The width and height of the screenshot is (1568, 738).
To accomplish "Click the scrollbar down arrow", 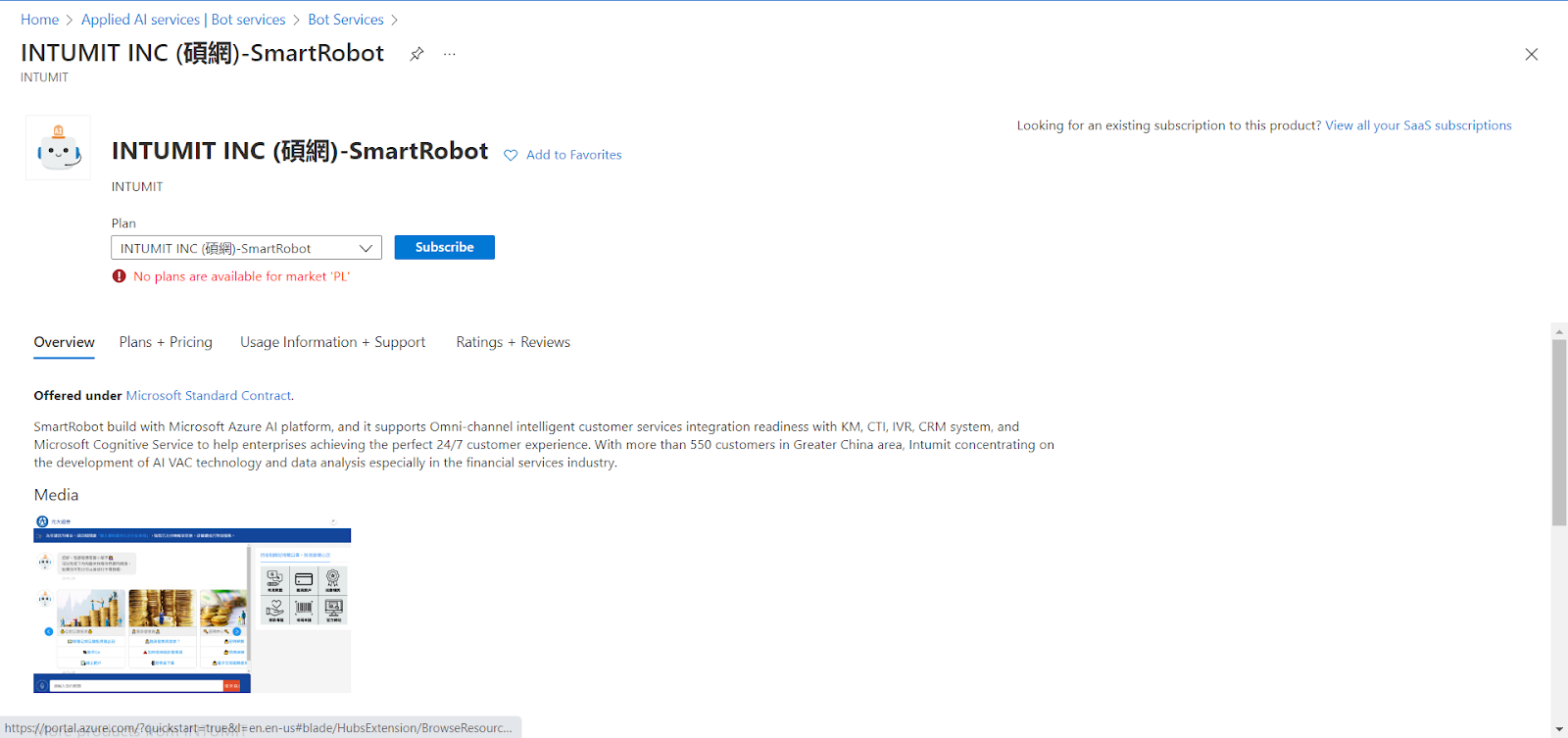I will click(x=1559, y=730).
